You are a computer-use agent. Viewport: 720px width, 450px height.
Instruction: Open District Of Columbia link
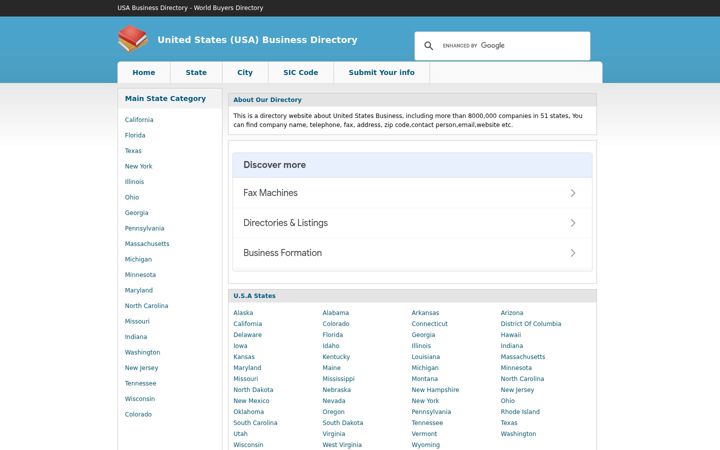click(x=531, y=324)
